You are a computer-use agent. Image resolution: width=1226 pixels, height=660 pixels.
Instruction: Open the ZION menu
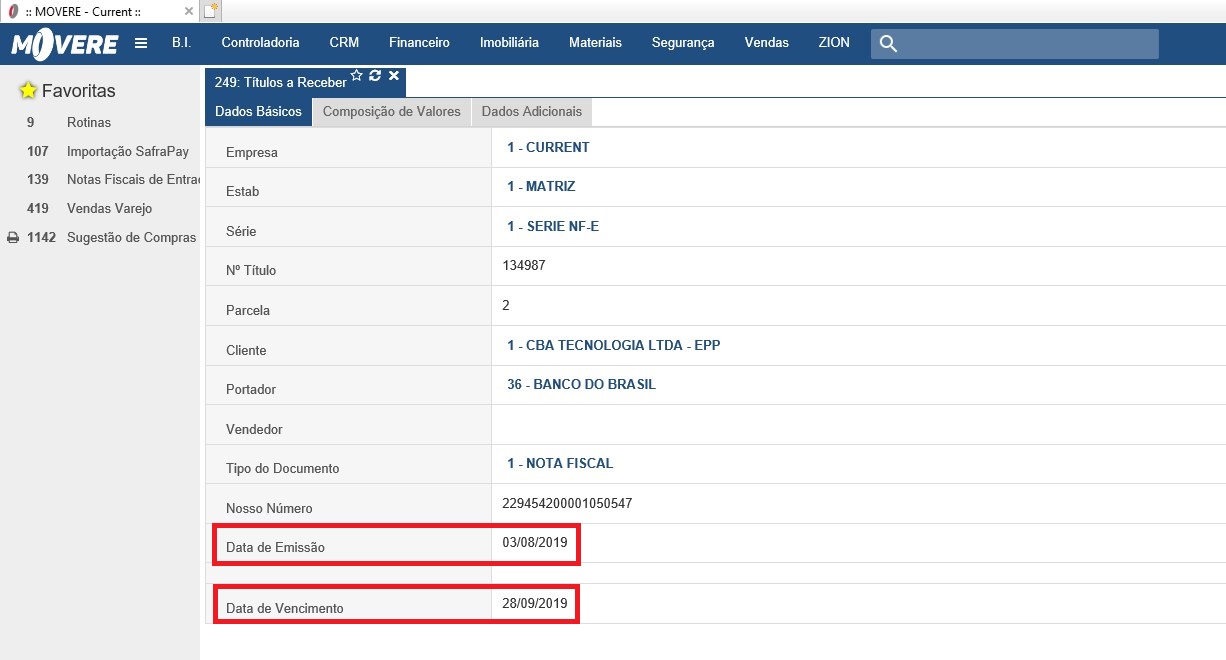tap(834, 43)
